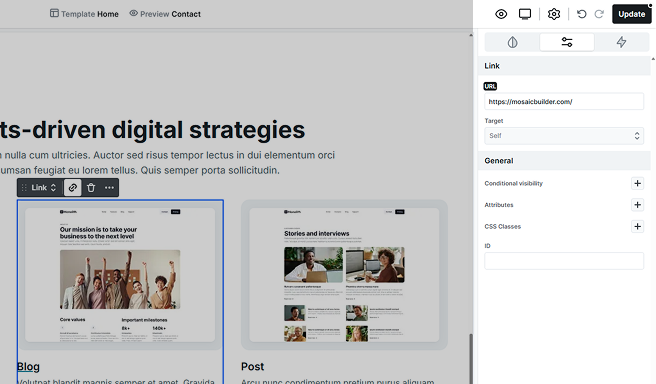Undo the last change

pos(581,14)
